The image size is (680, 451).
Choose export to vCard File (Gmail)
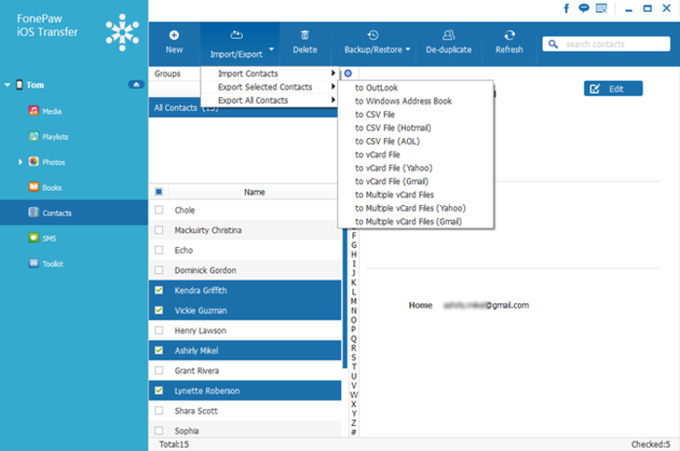coord(415,181)
